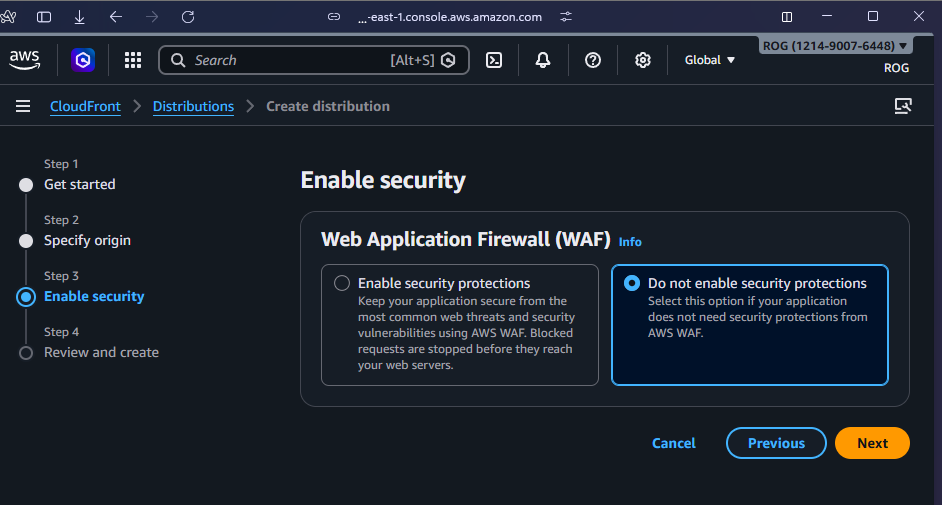
Task: Click the Amazon Q icon beside AWS logo
Action: coord(83,60)
